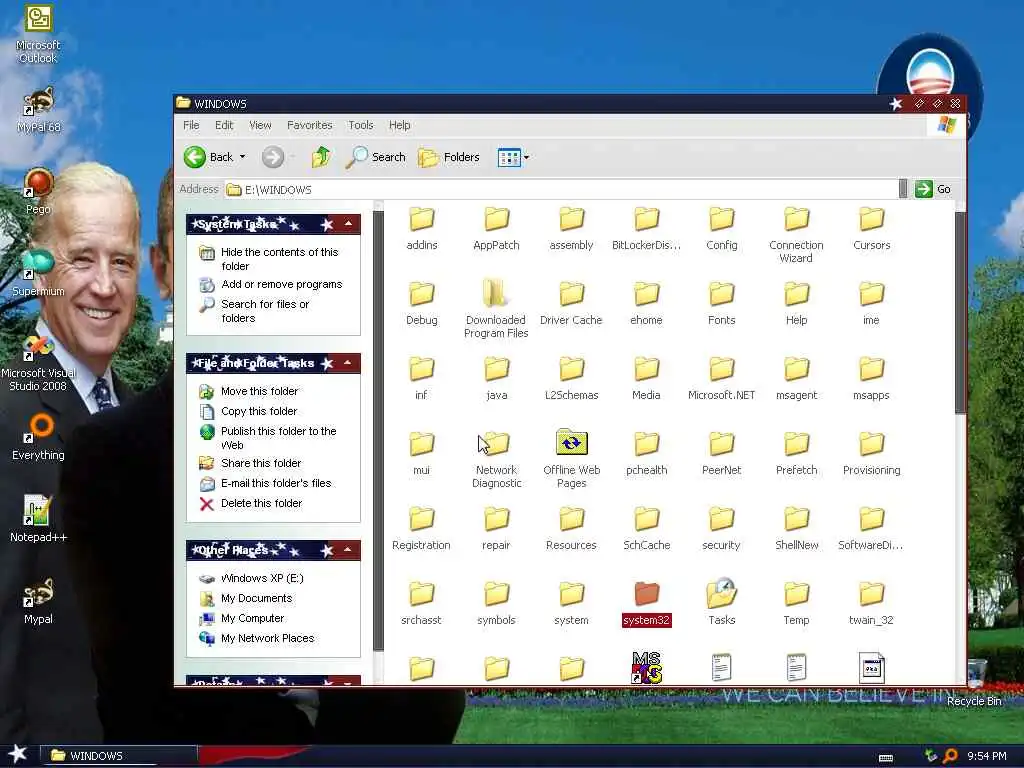Select the Prefetch folder
This screenshot has width=1024, height=768.
click(796, 453)
